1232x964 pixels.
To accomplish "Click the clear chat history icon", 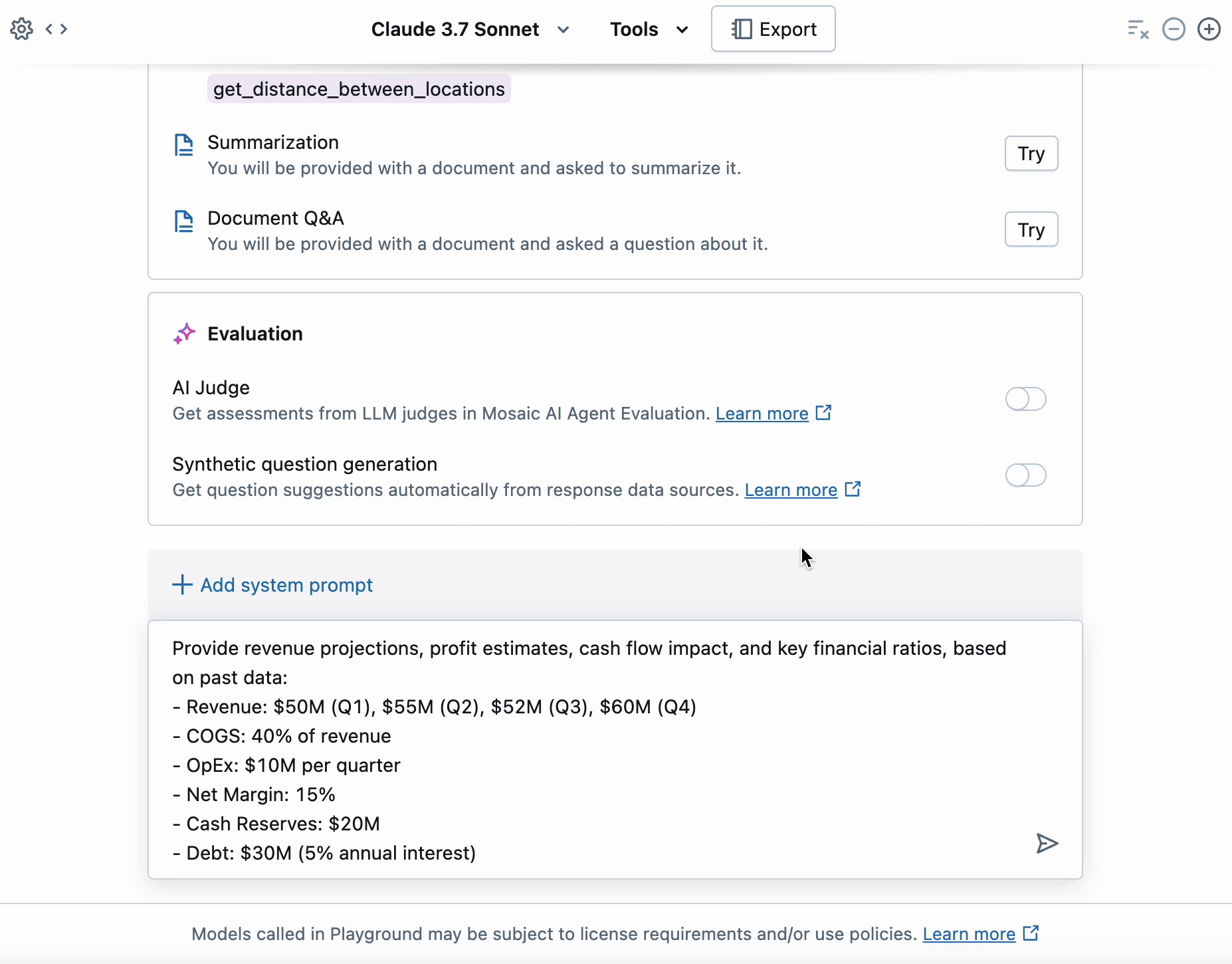I will tap(1138, 29).
